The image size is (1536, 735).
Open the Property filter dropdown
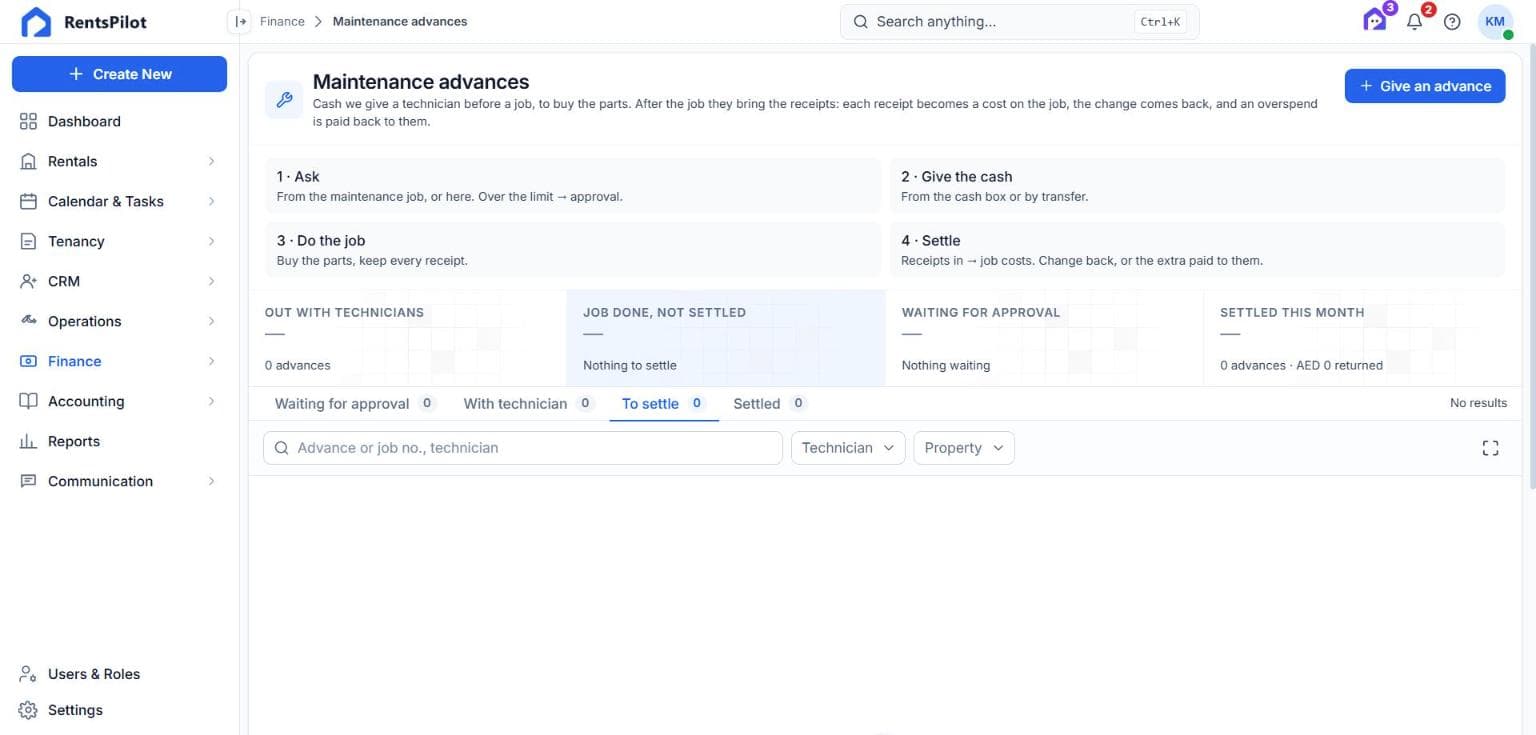pos(964,448)
